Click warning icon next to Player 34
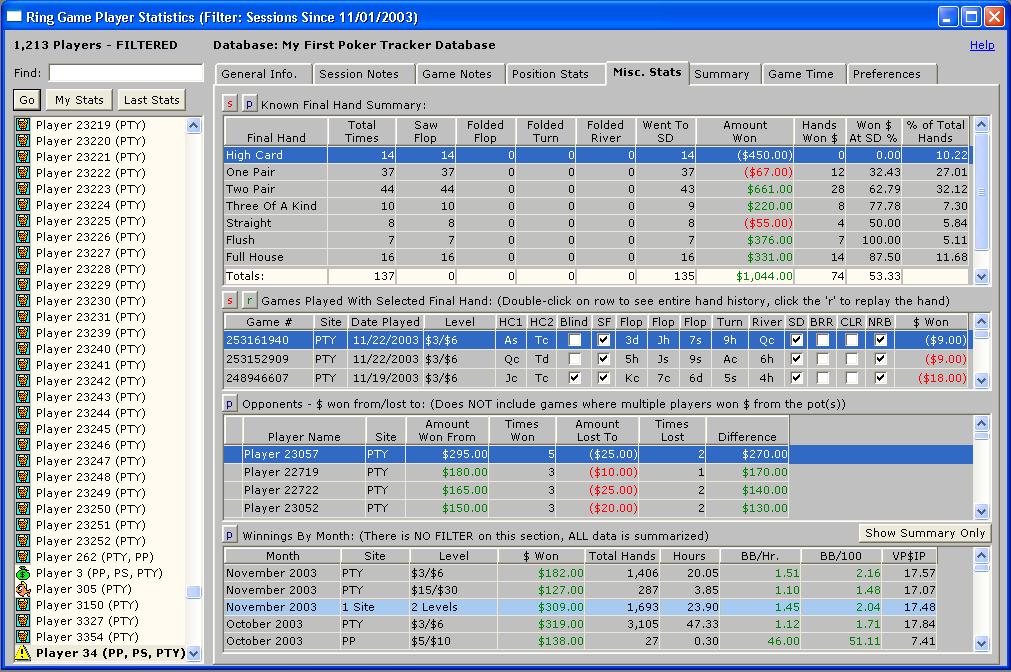 coord(22,653)
